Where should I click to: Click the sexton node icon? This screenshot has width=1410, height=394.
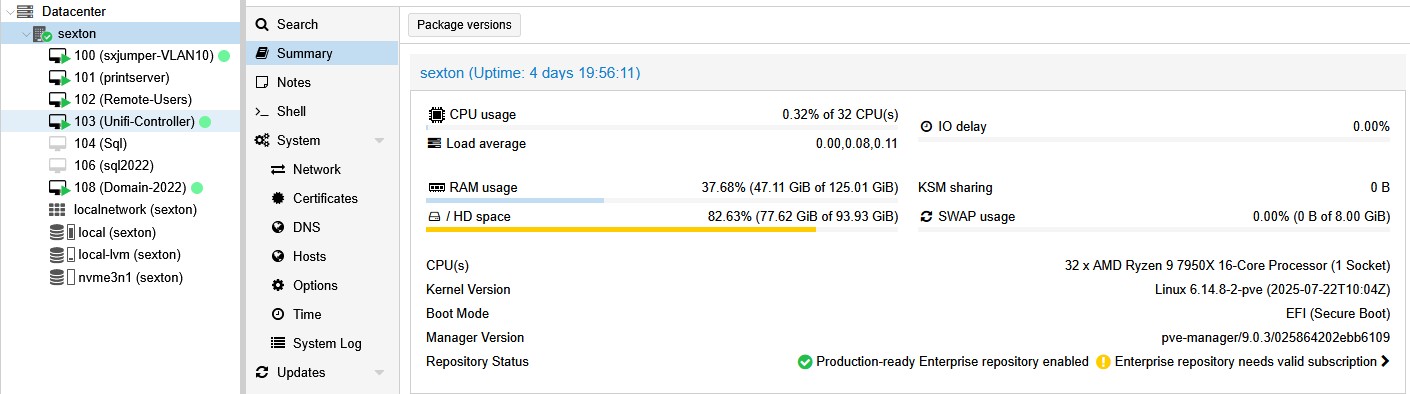[43, 34]
